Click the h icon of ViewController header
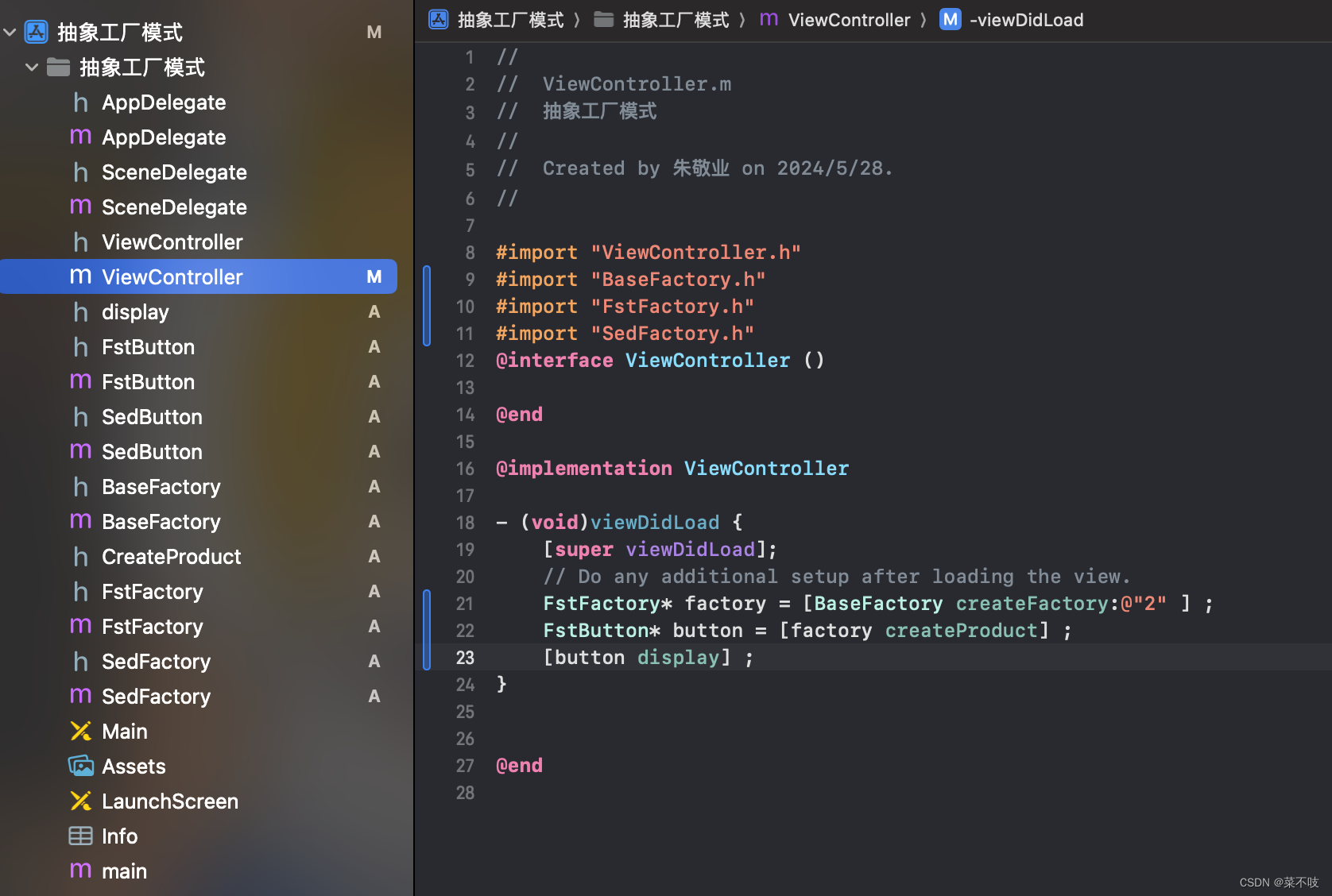Viewport: 1332px width, 896px height. click(x=80, y=242)
